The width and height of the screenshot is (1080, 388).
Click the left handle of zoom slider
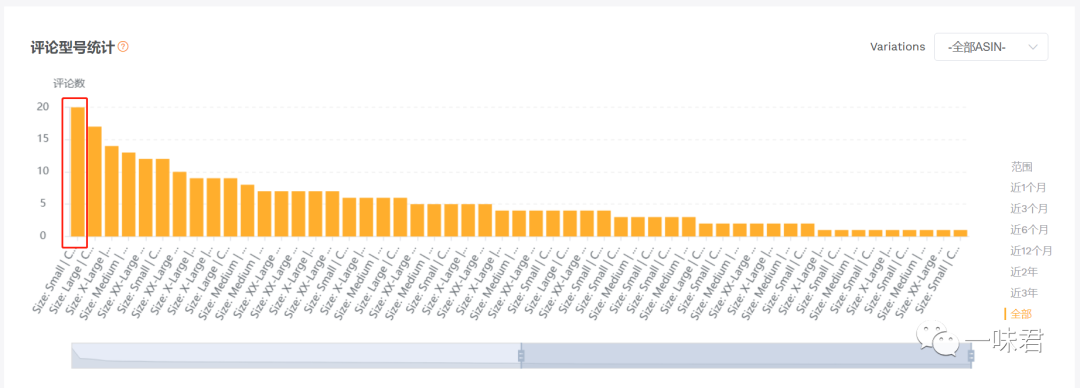[521, 356]
